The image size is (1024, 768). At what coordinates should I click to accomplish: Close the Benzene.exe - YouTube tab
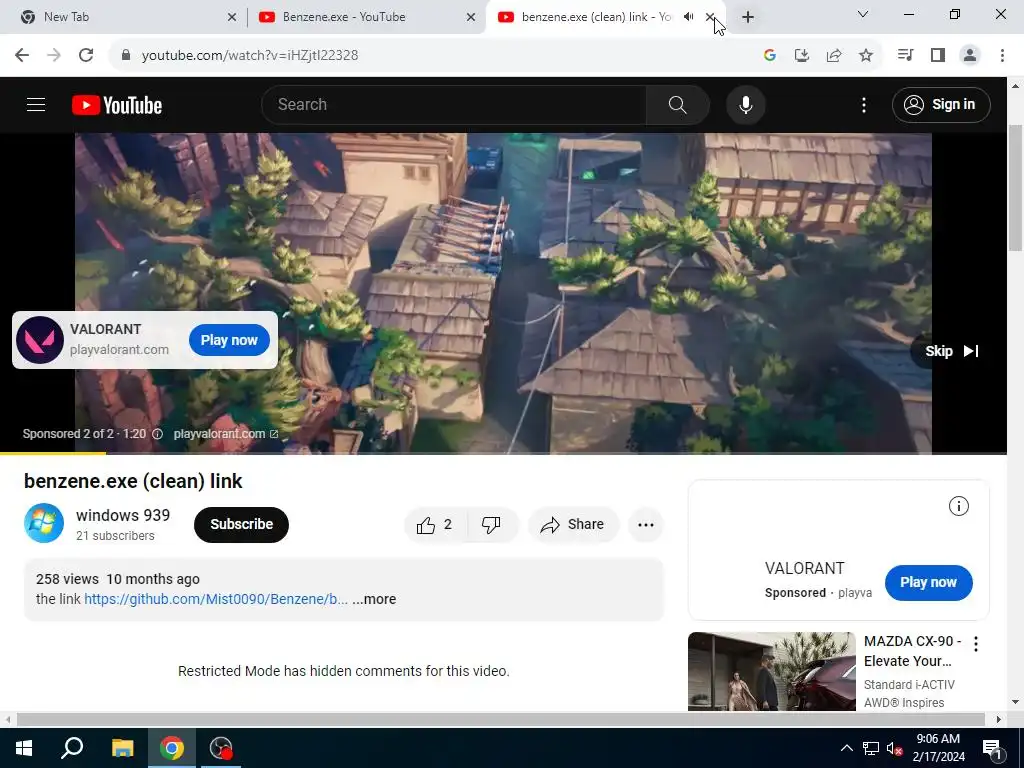(471, 17)
